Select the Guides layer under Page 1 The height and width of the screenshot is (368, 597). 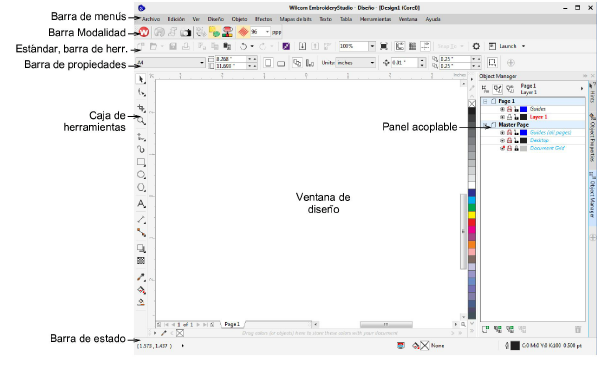(538, 109)
